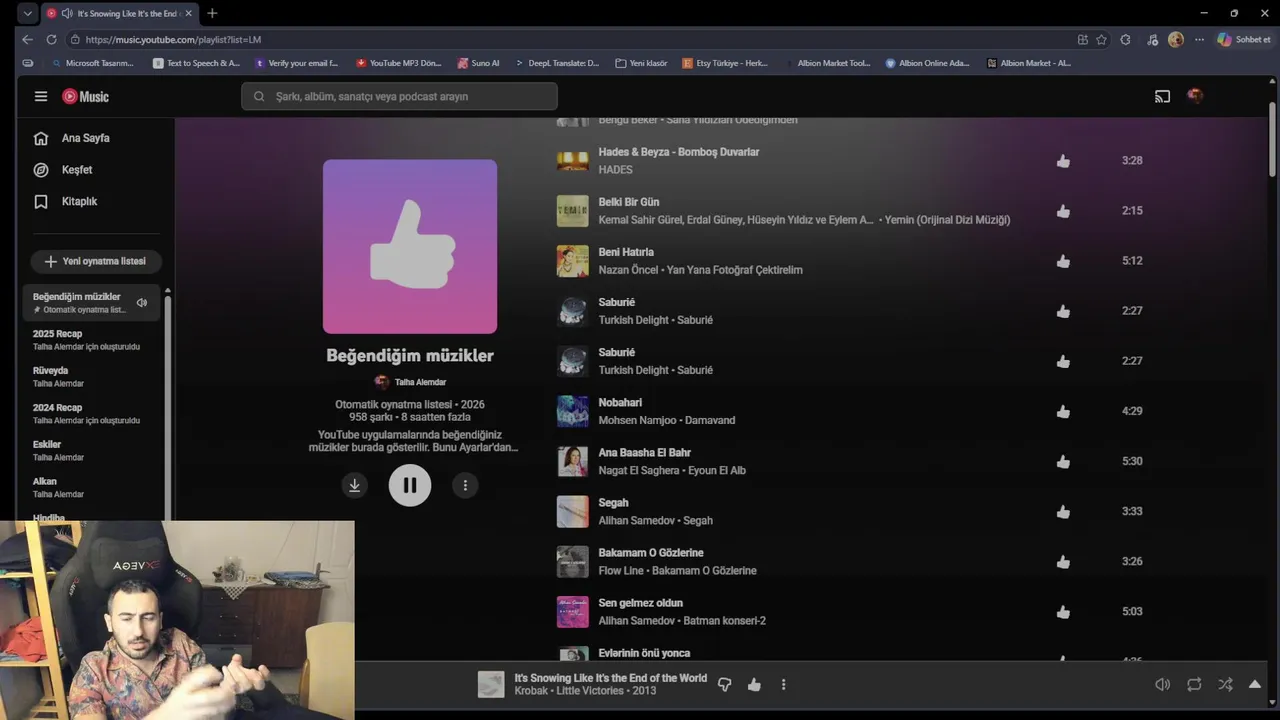
Task: Open the Flow Line artist link
Action: (x=621, y=571)
